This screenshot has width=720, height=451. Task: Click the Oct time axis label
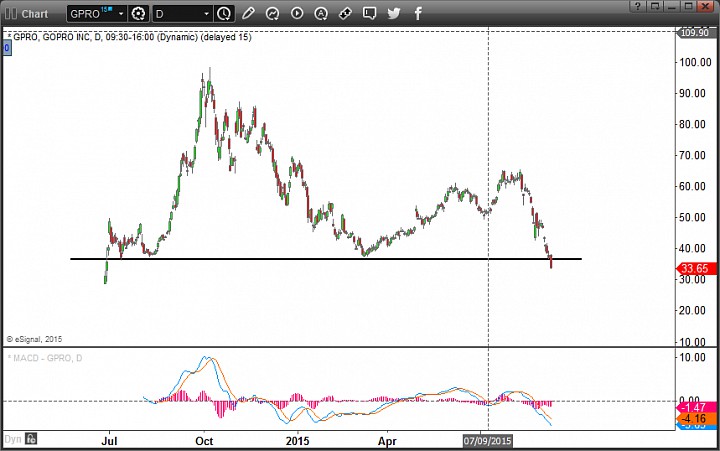point(204,441)
